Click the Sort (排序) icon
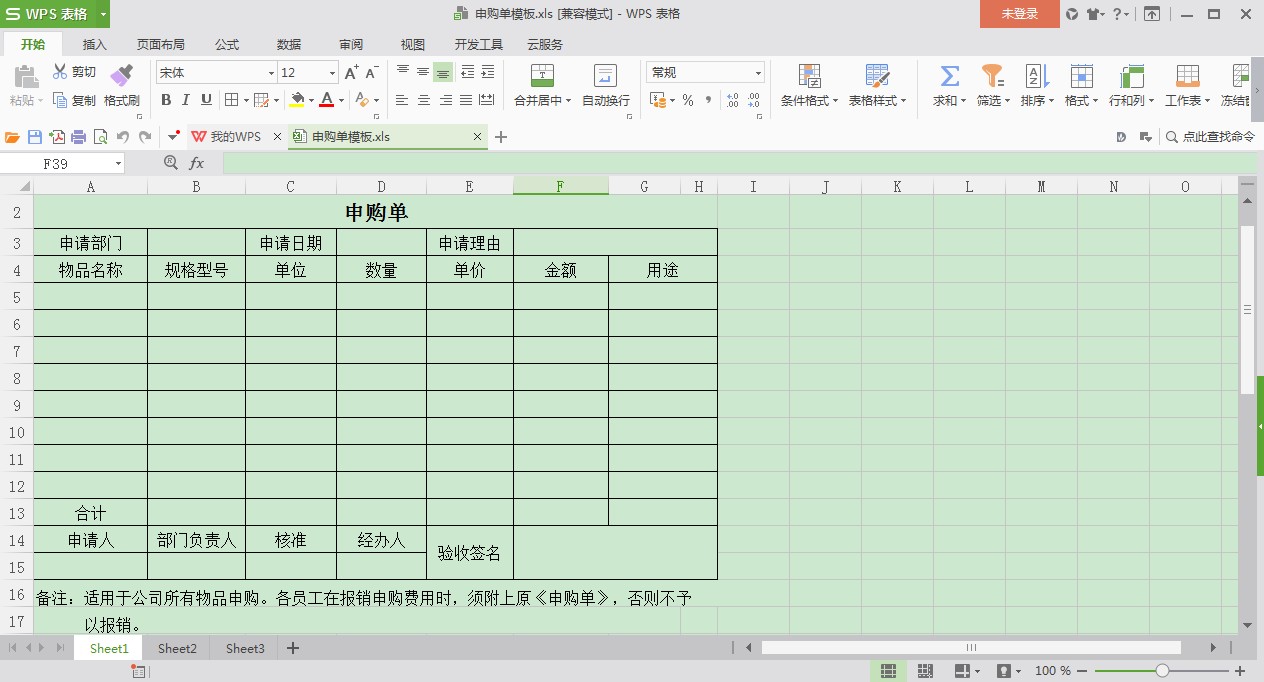 click(1035, 86)
